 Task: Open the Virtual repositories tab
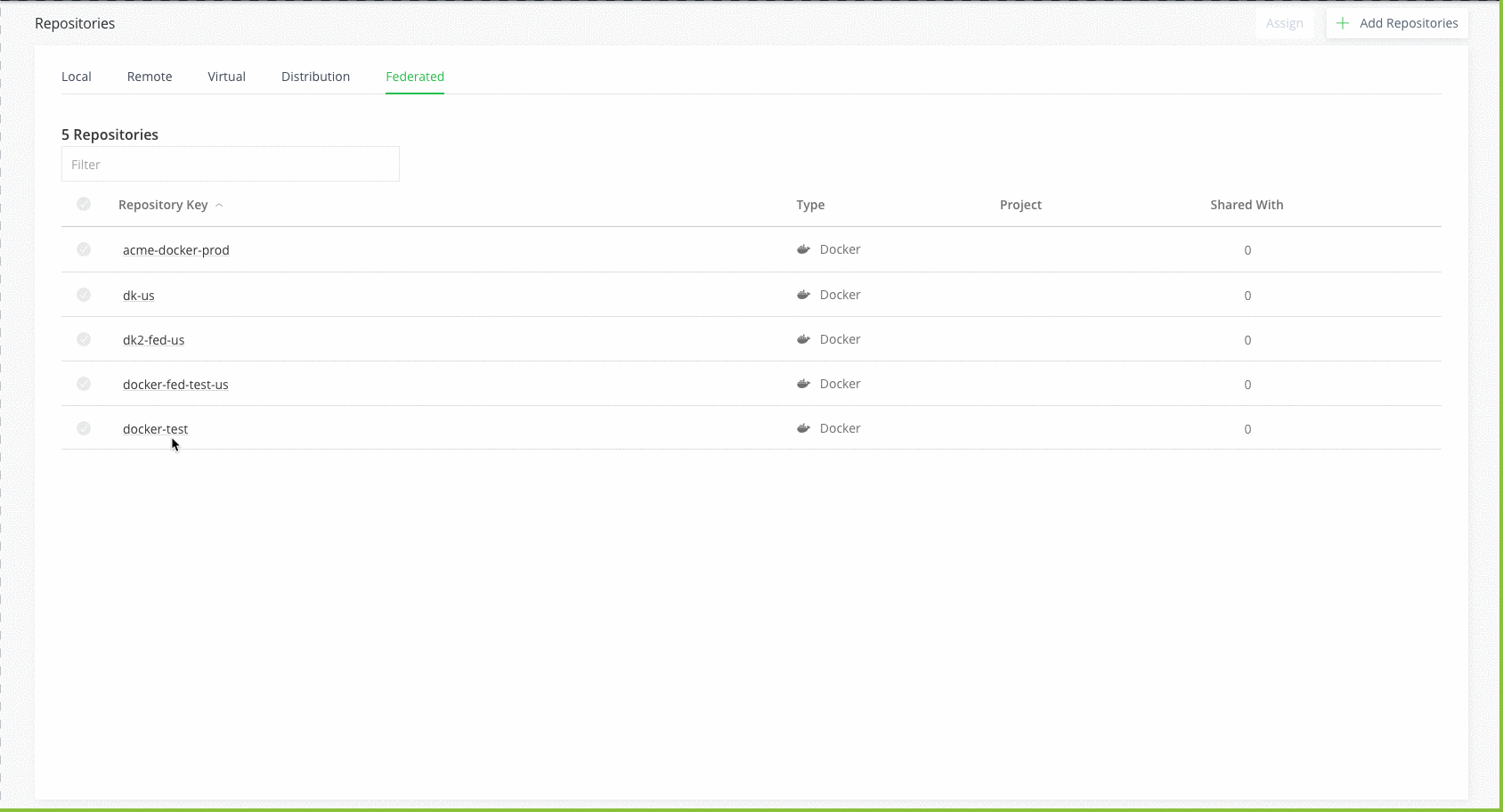(226, 77)
